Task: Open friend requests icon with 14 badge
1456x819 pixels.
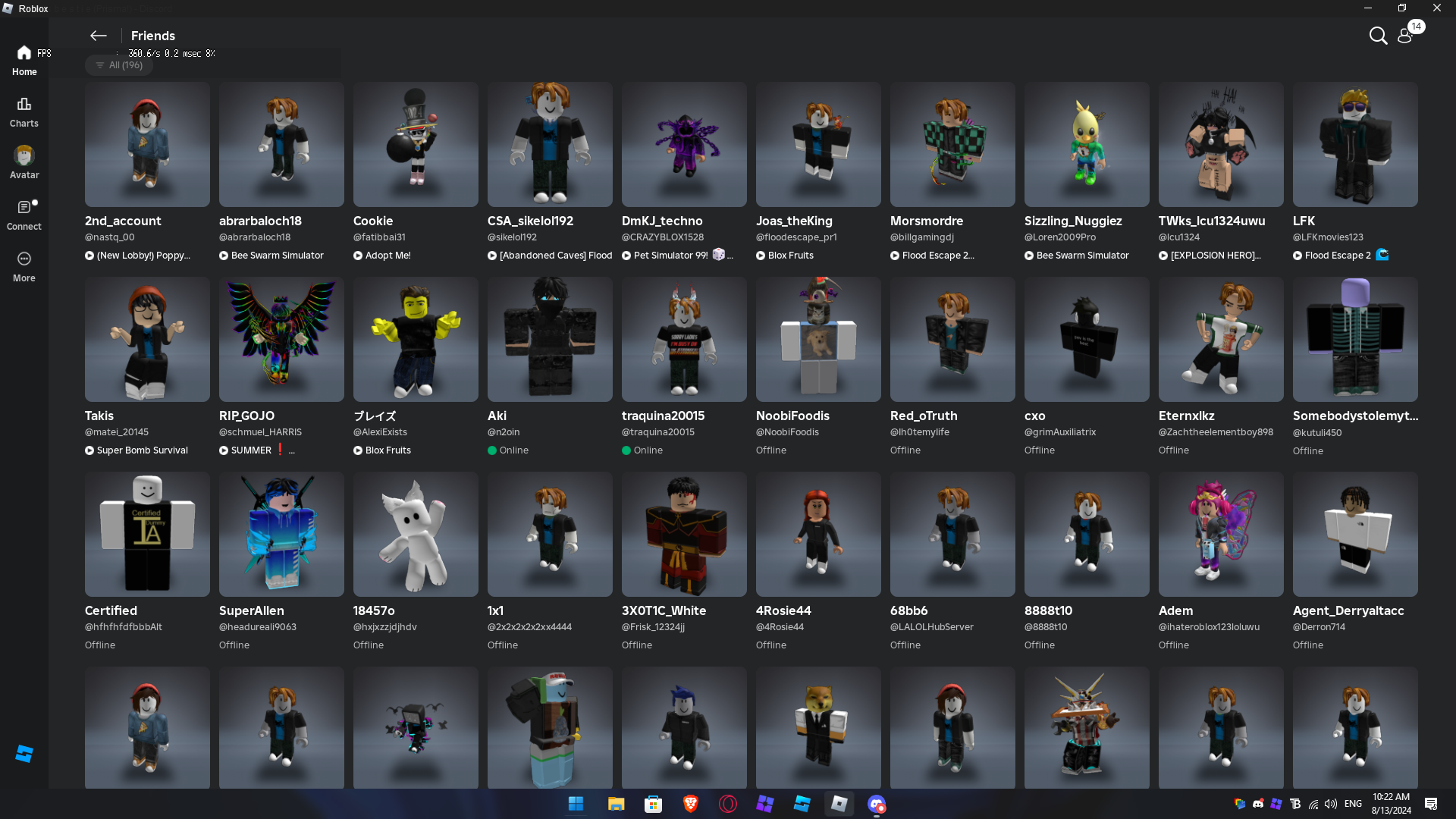Action: [1405, 36]
